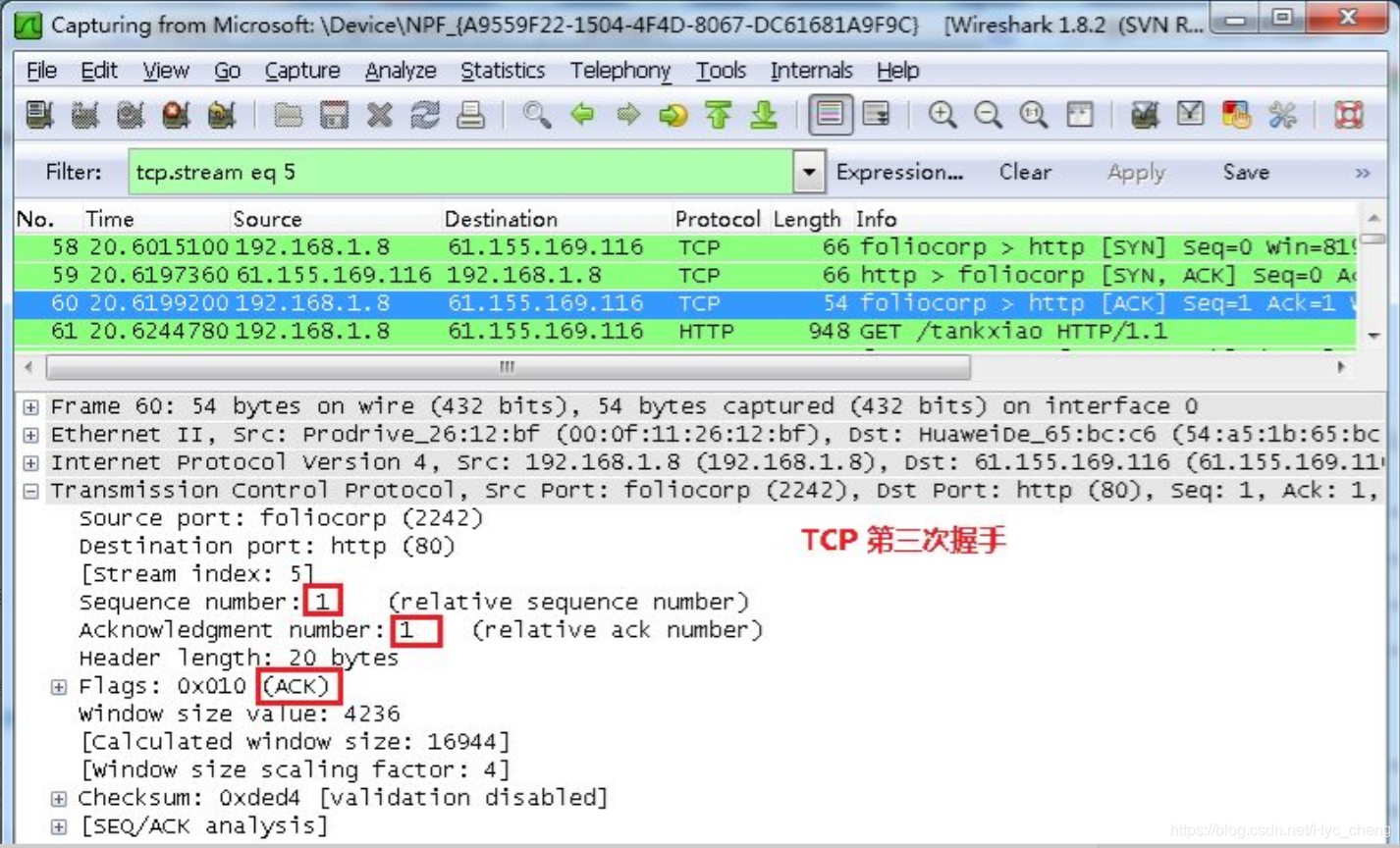Restart the current capture
The image size is (1400, 848).
(222, 115)
